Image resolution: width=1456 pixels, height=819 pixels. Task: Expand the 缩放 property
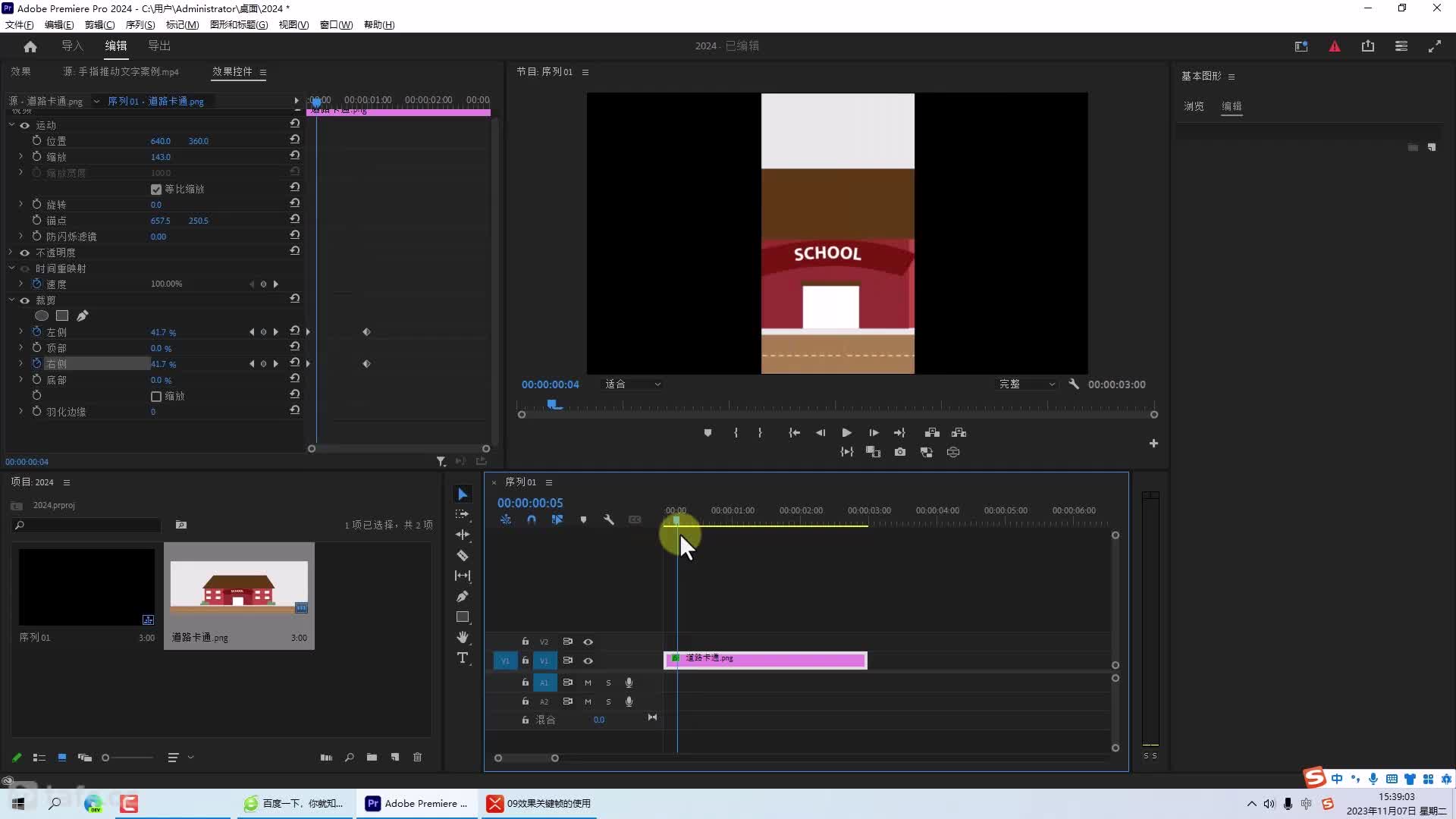click(x=20, y=156)
